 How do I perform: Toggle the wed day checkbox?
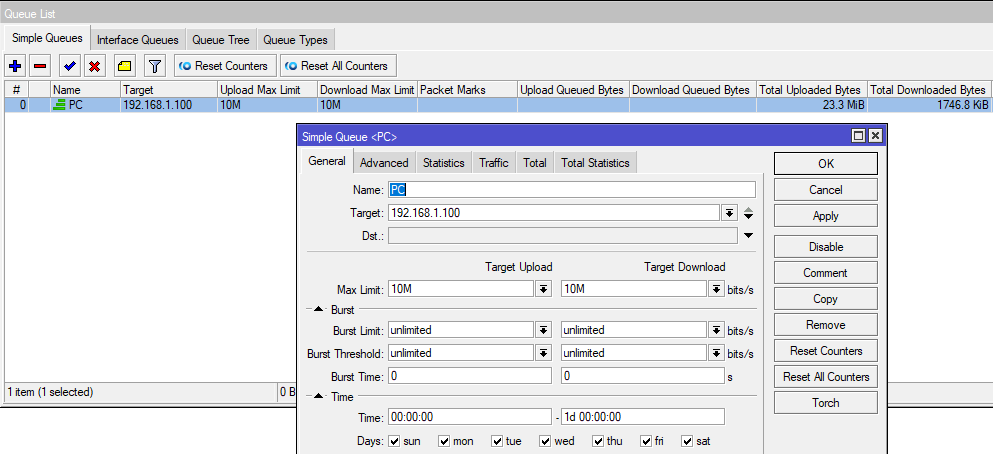tap(545, 441)
